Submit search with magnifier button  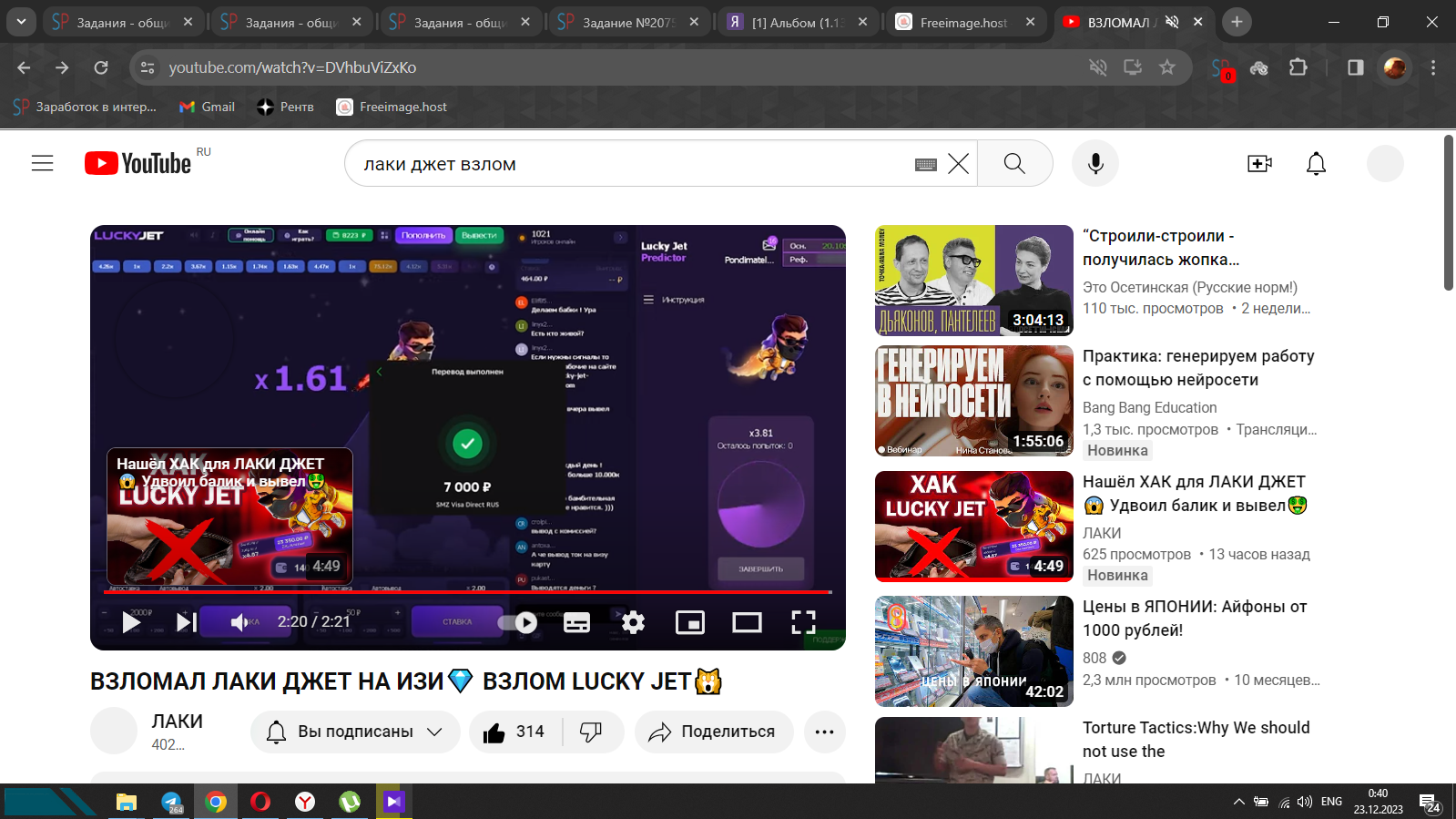click(x=1014, y=163)
